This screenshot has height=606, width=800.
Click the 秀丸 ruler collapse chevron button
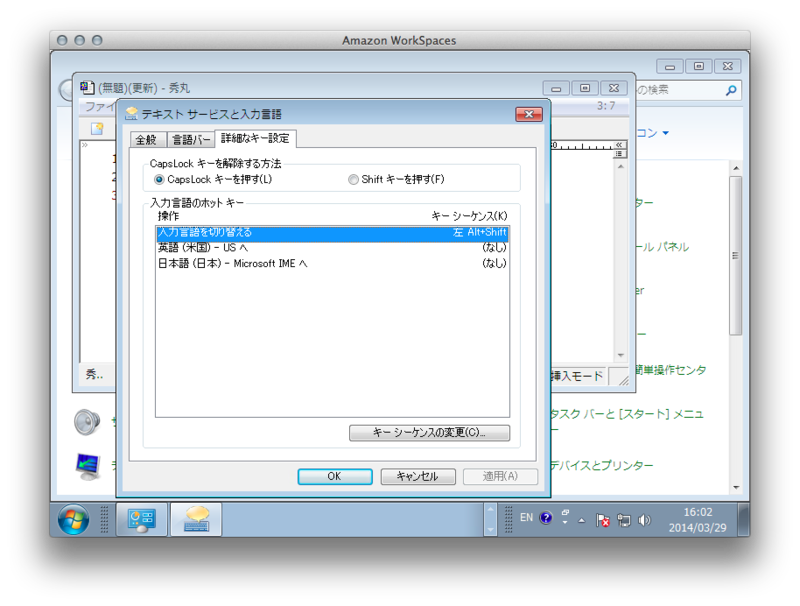coord(619,145)
